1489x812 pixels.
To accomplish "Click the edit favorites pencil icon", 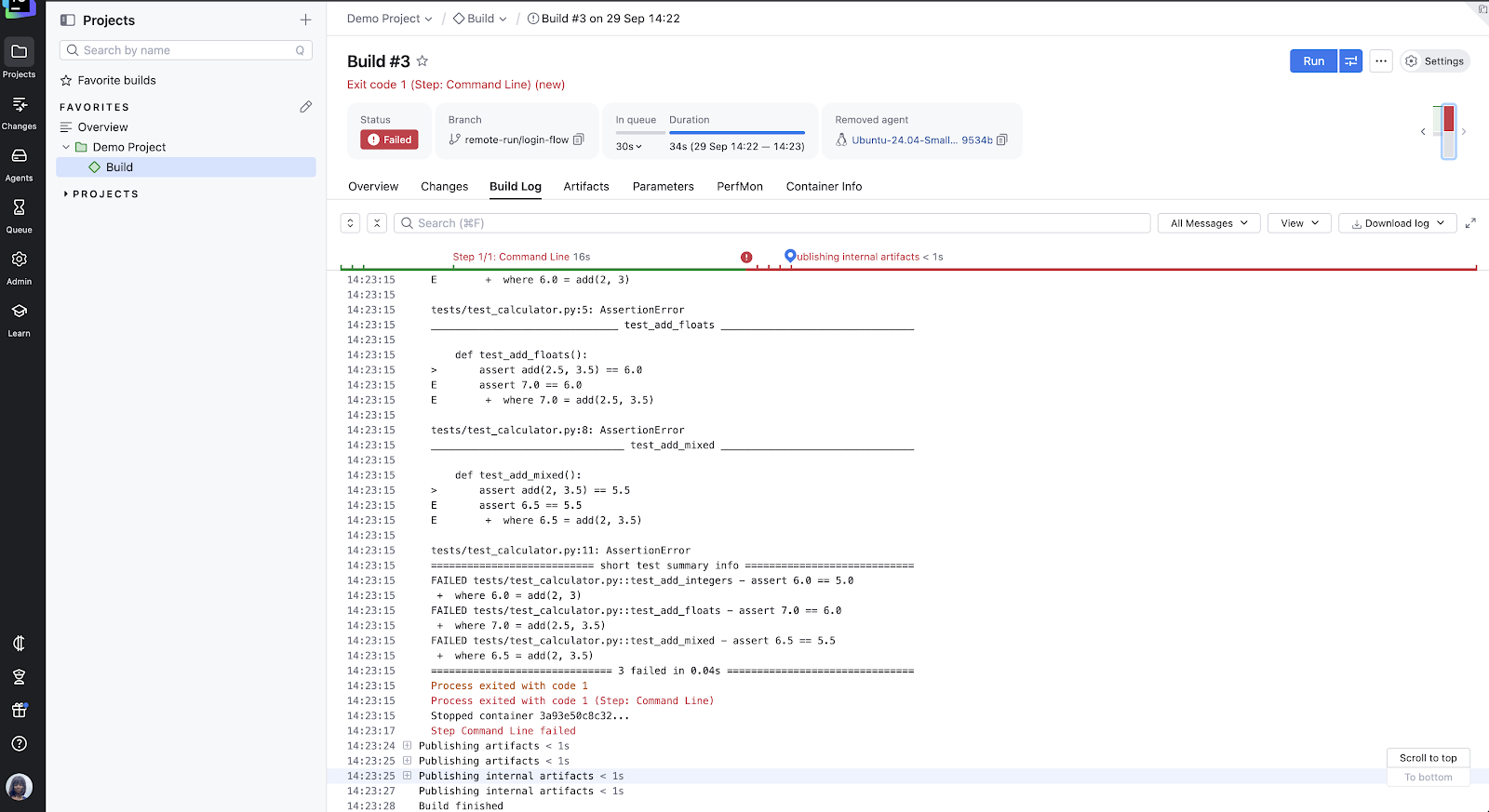I will [305, 107].
